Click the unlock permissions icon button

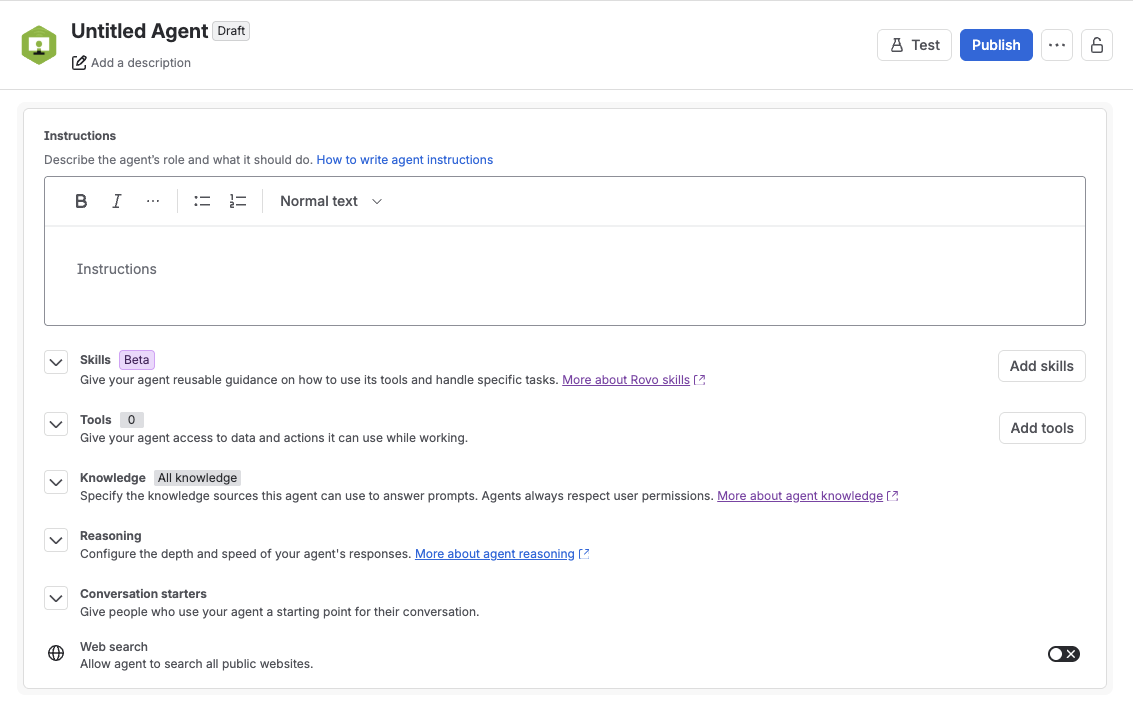1096,45
